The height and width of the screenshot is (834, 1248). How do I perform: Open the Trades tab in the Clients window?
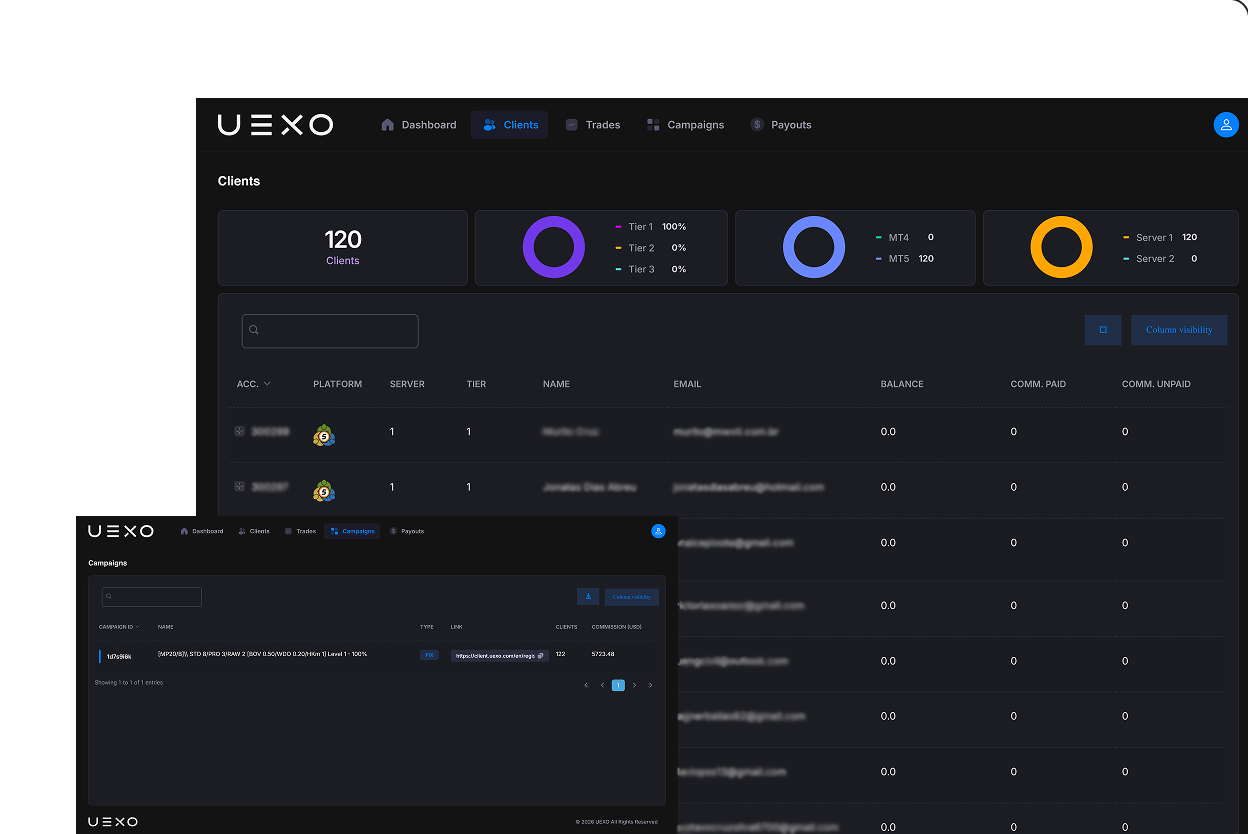click(593, 125)
